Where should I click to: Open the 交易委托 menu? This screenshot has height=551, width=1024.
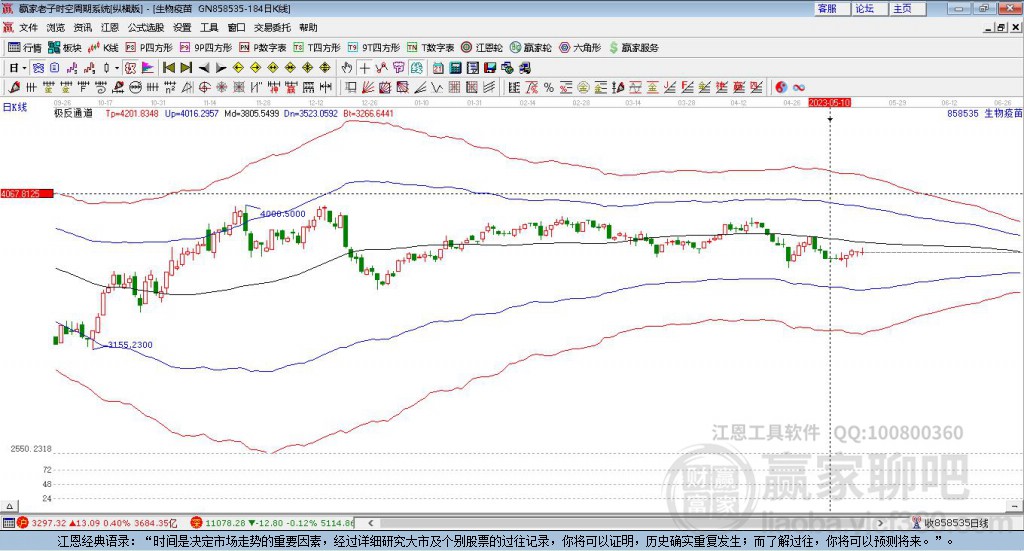click(x=272, y=27)
